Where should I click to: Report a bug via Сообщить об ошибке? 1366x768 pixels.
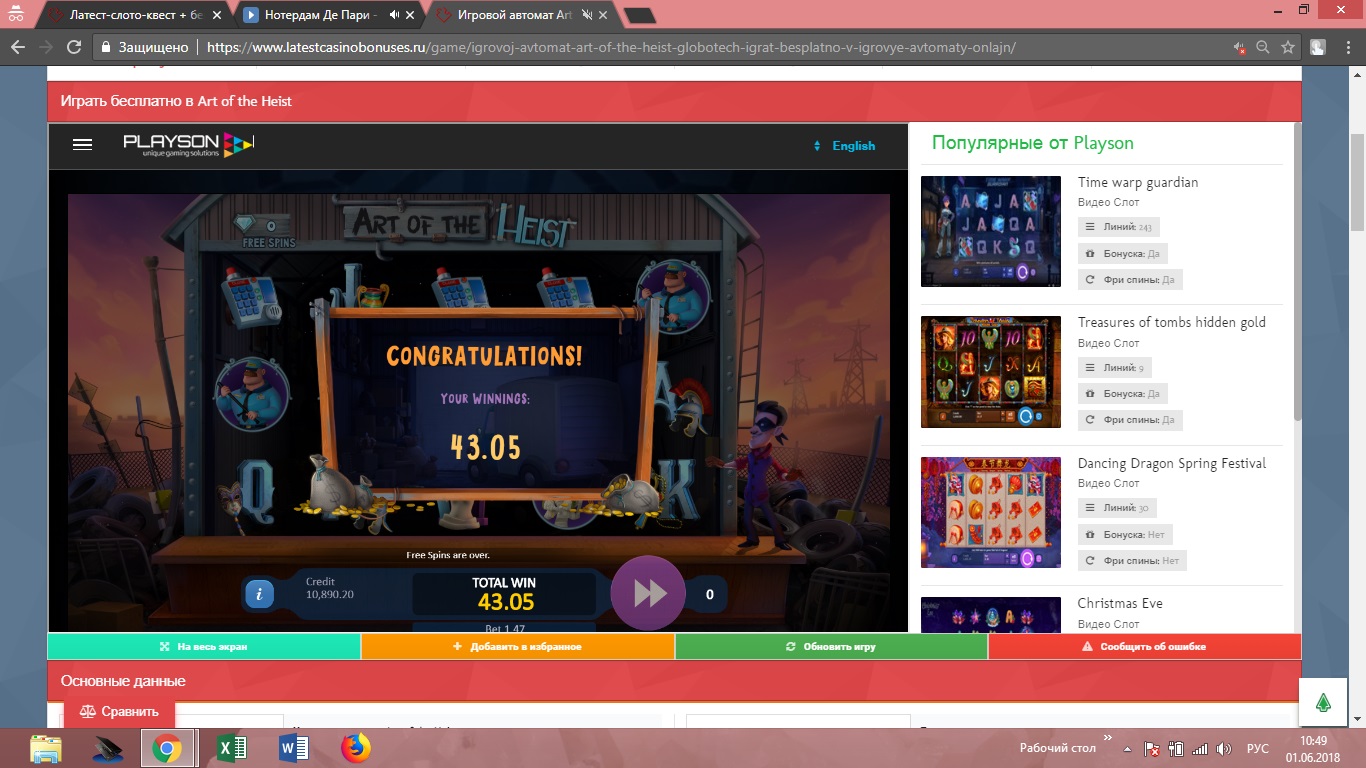point(1144,647)
